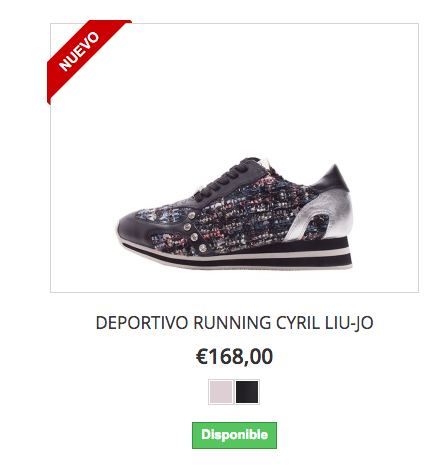The width and height of the screenshot is (440, 465).
Task: Check availability via the Disponible label
Action: click(234, 435)
